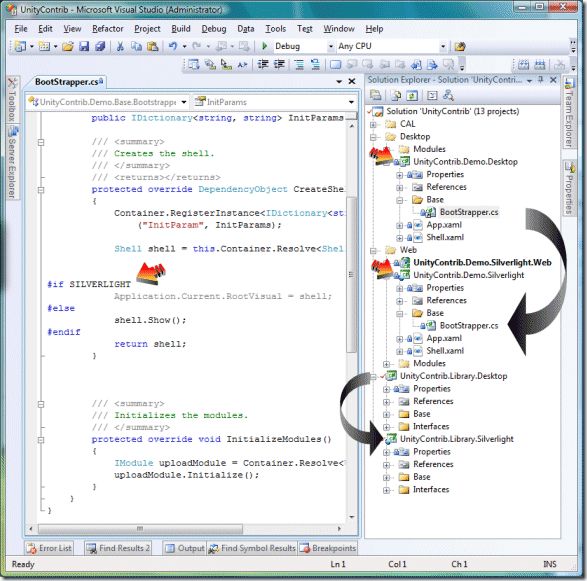Open the Undo history dropdown arrow

[185, 46]
